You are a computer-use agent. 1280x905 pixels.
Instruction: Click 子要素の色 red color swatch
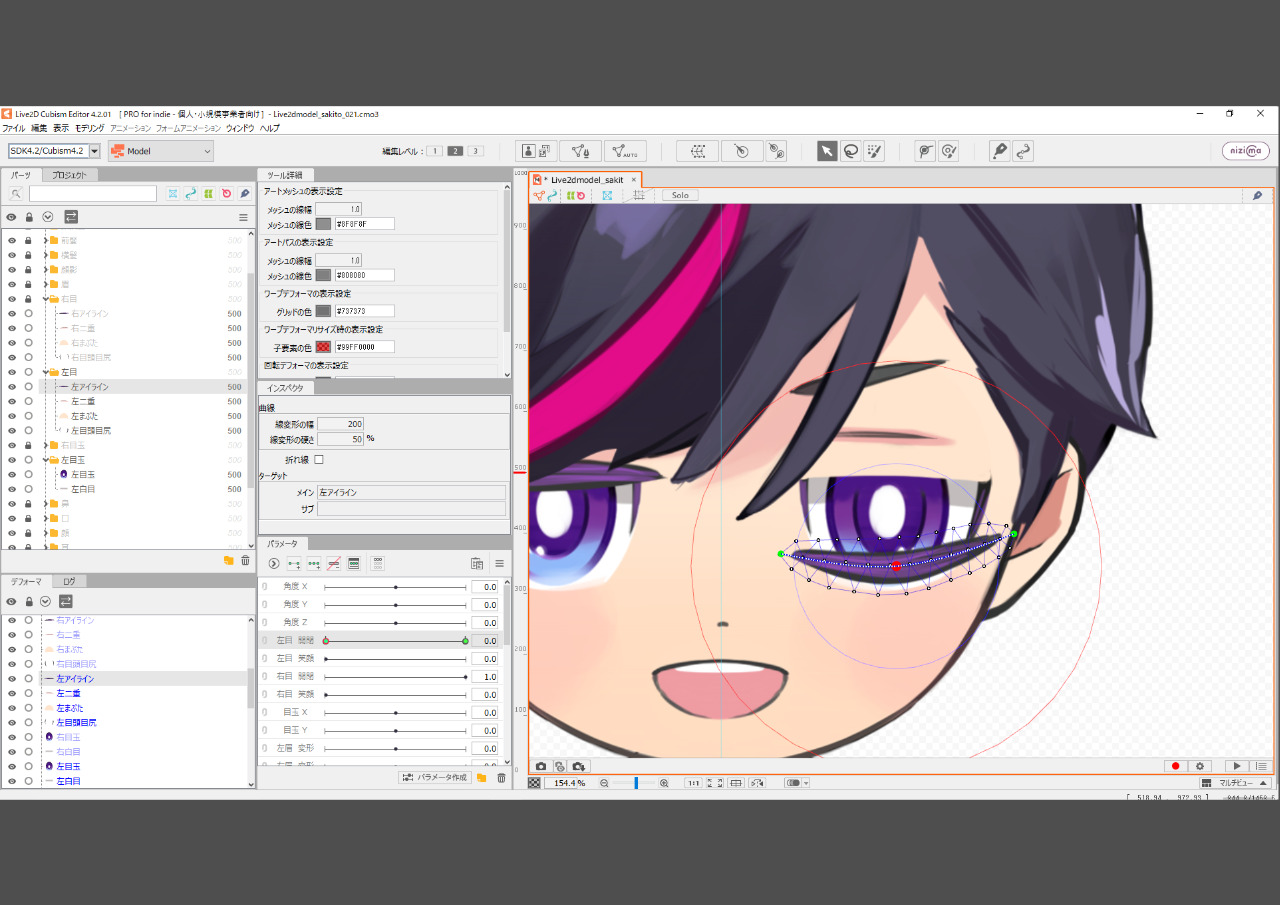pyautogui.click(x=323, y=347)
